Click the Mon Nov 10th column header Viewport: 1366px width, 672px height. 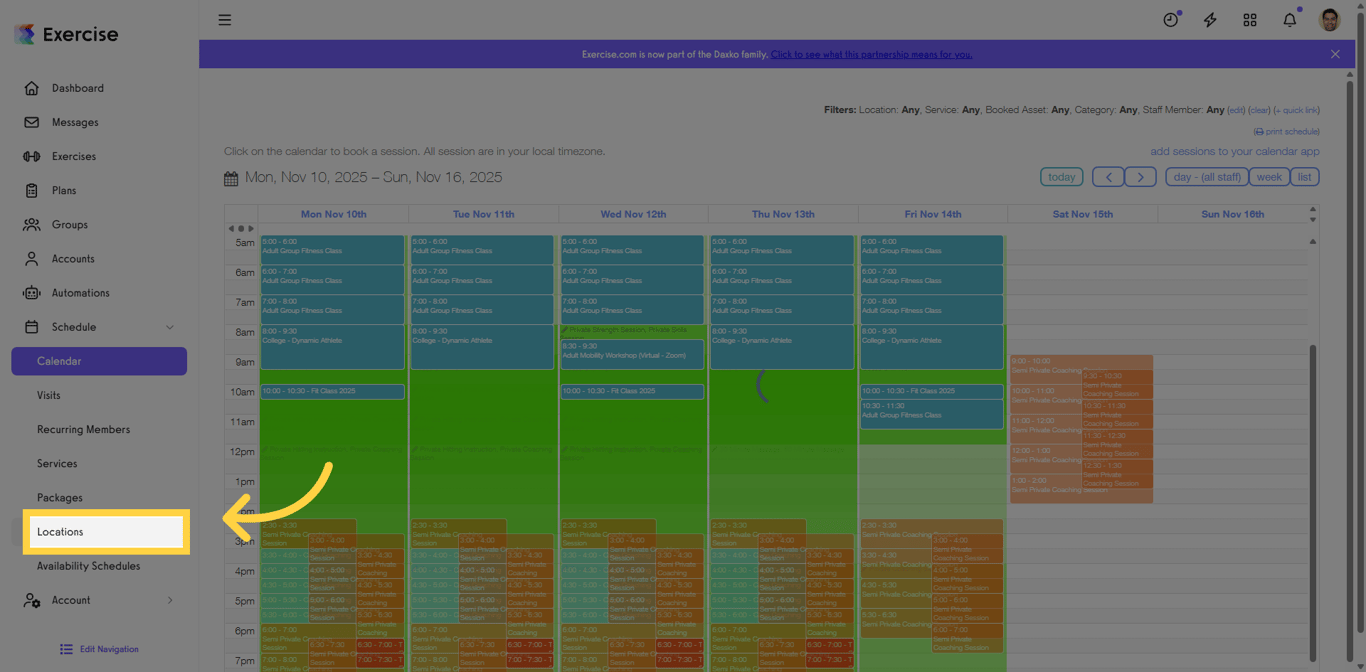333,214
